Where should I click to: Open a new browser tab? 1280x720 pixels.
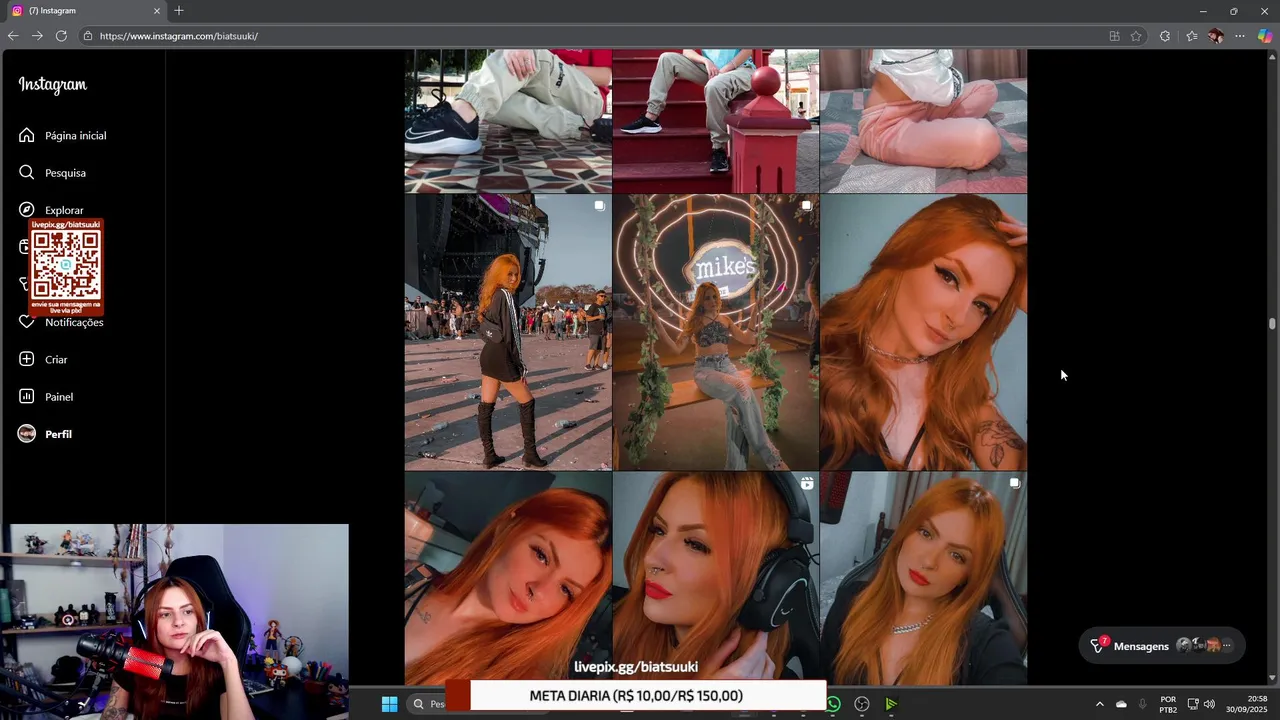coord(179,11)
